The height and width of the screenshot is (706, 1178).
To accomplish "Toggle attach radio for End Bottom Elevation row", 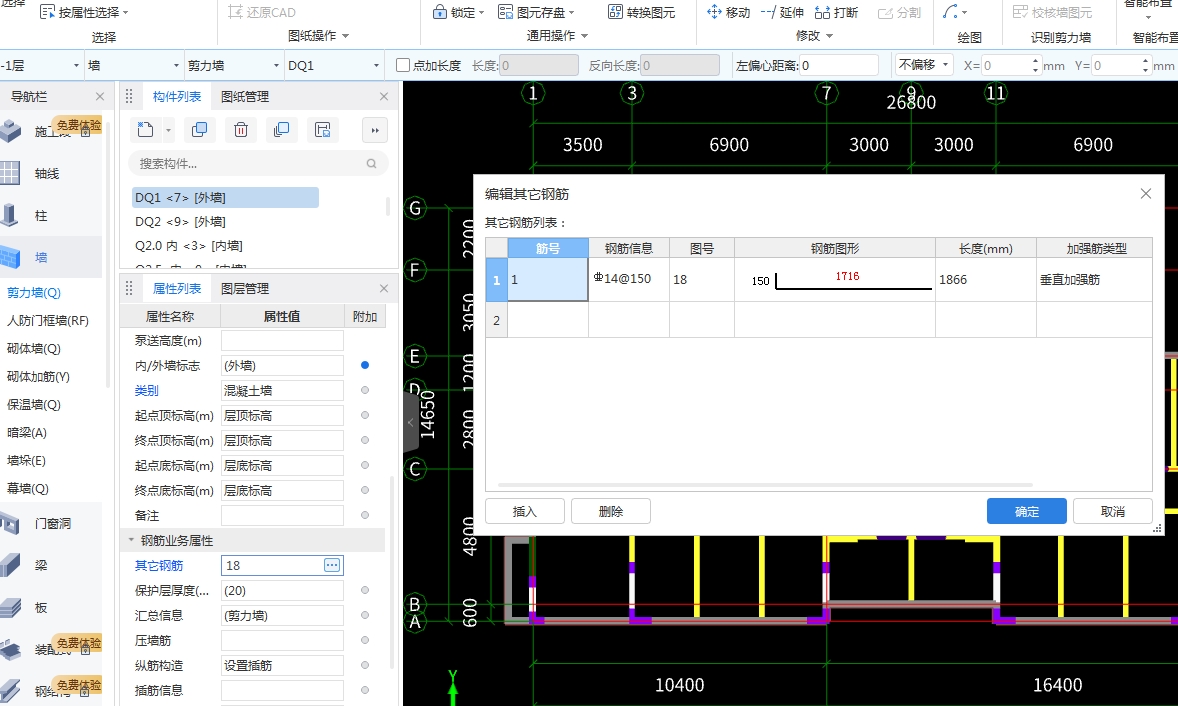I will coord(364,490).
